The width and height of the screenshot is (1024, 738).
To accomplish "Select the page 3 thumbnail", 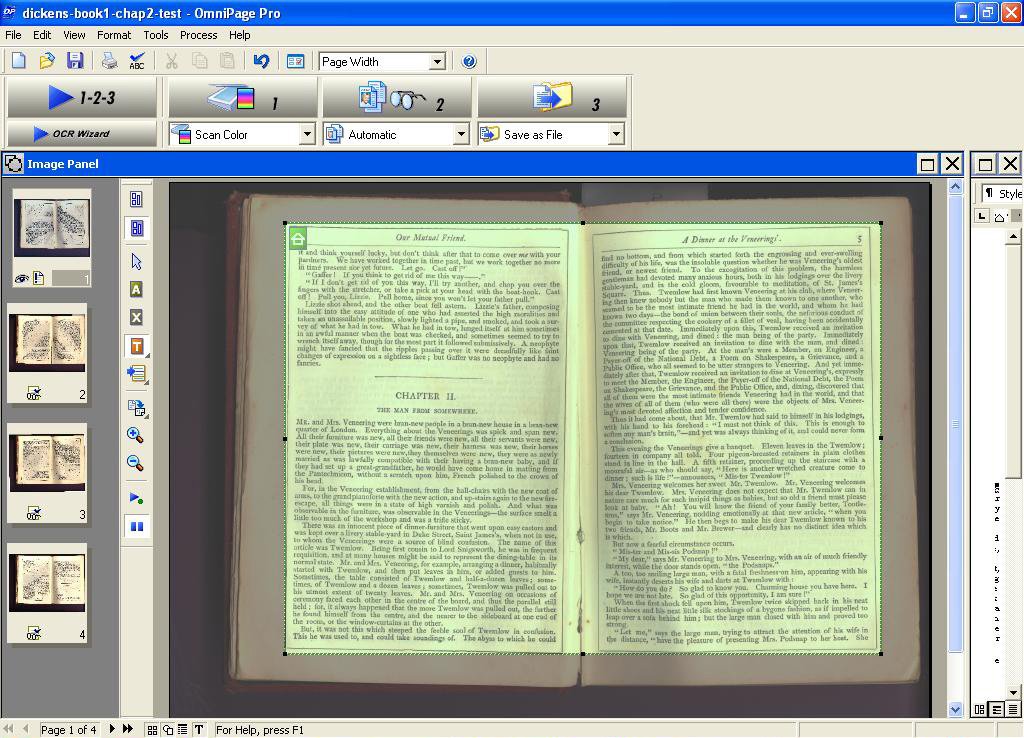I will 48,473.
